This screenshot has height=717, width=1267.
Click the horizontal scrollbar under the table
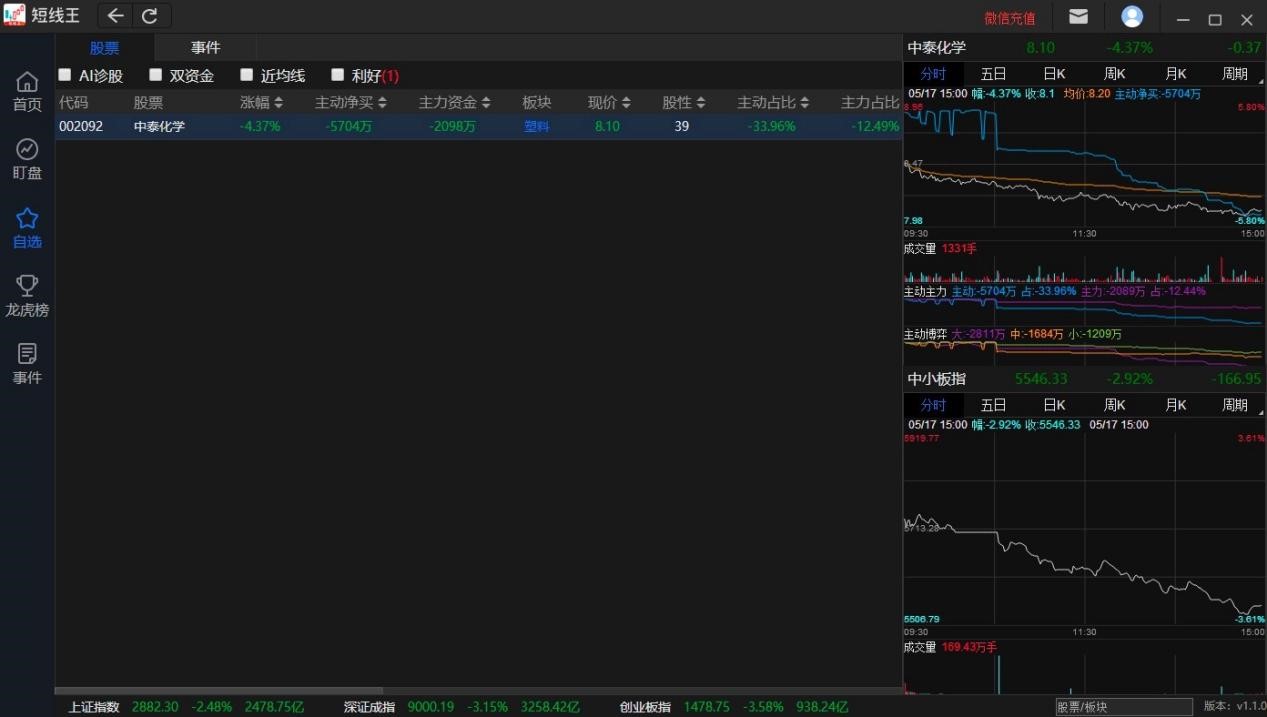point(219,691)
